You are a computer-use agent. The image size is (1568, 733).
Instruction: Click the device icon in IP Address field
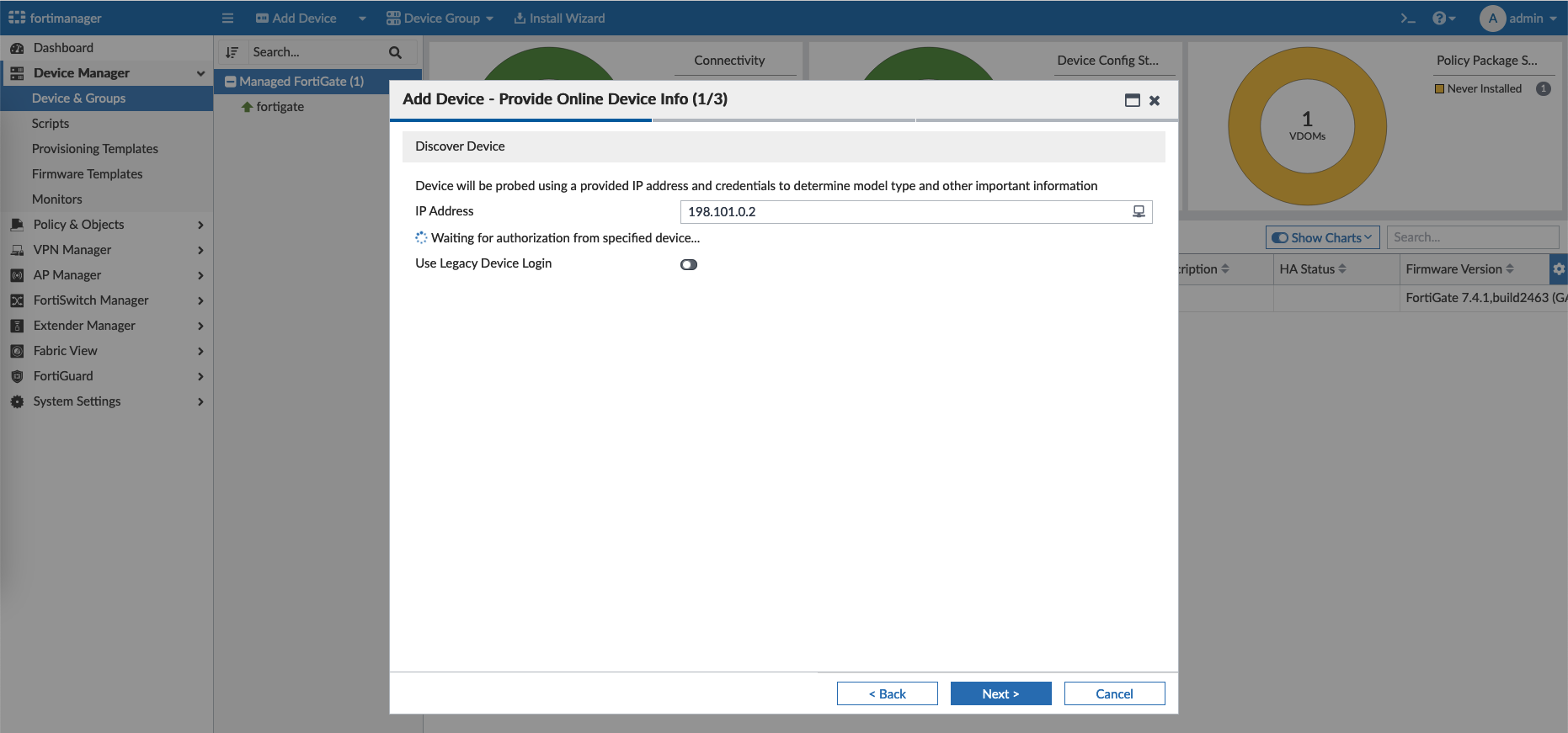1139,211
